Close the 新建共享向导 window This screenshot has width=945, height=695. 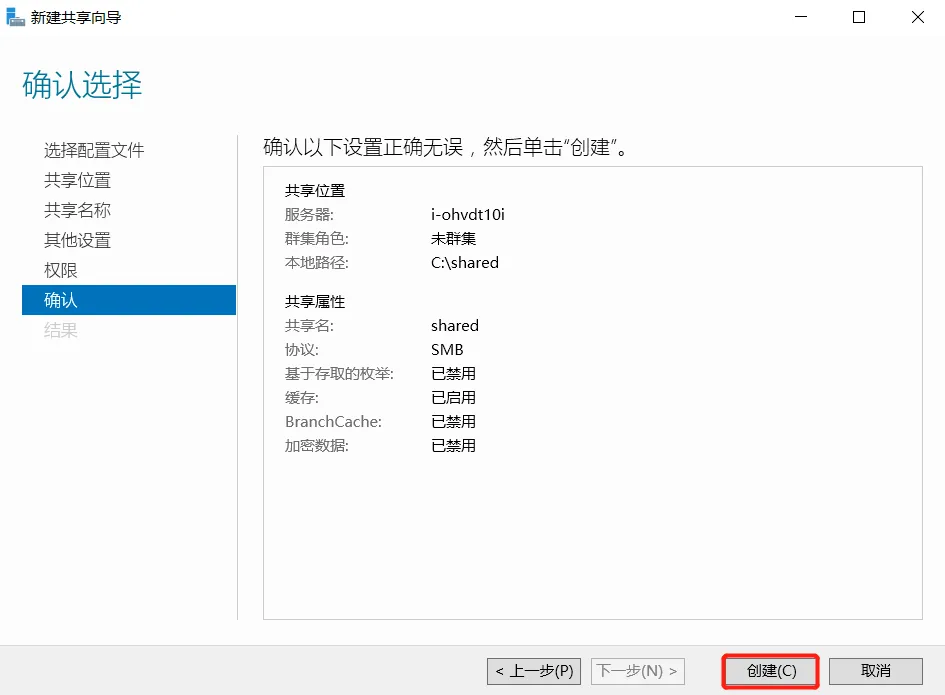917,17
